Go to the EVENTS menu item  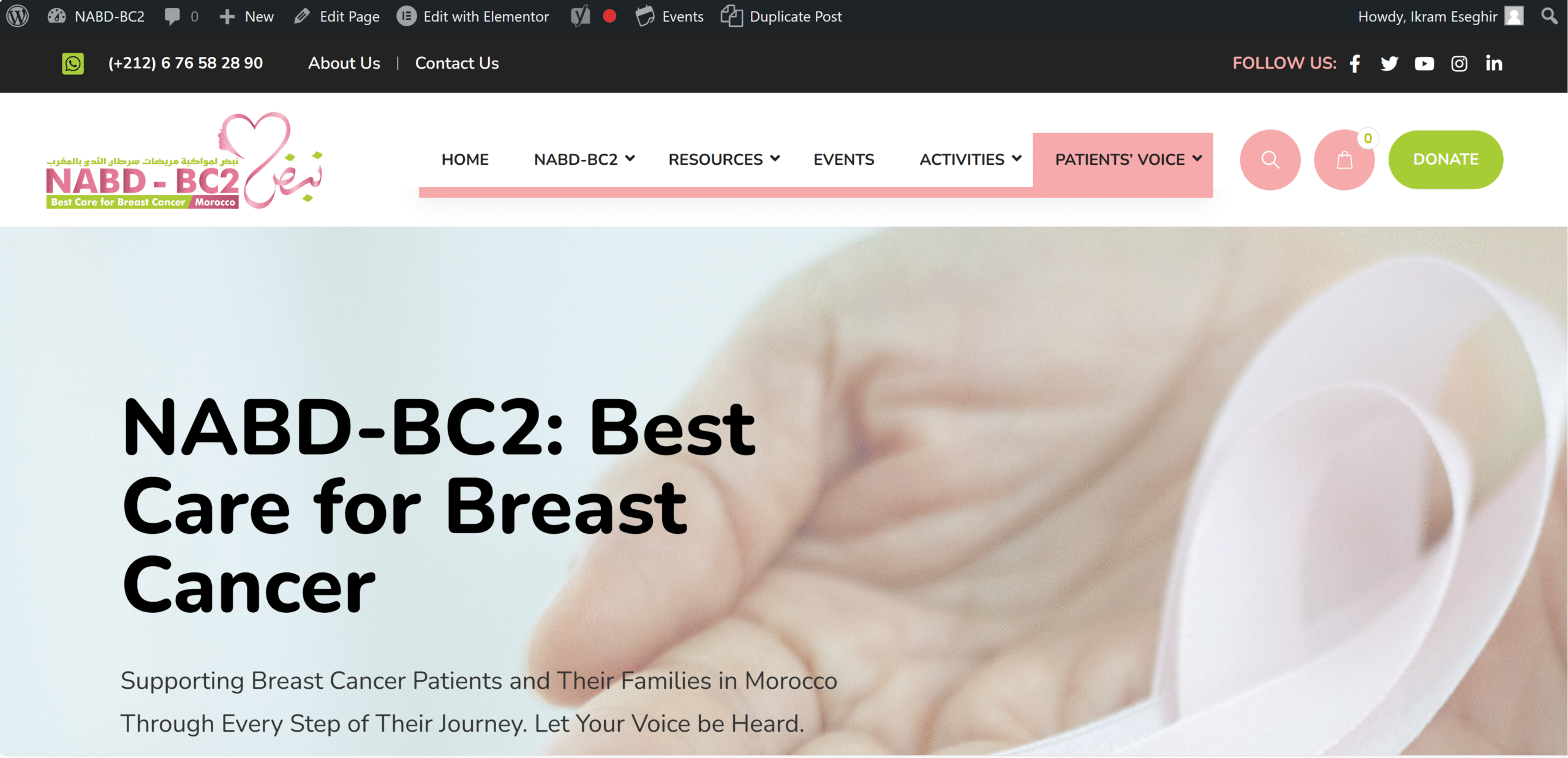click(843, 159)
